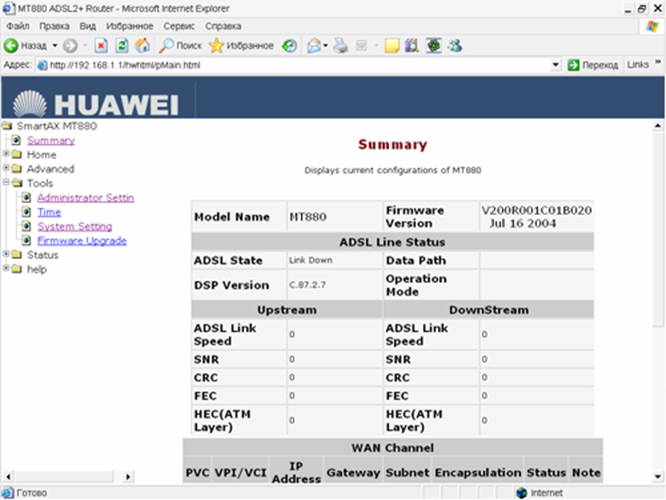Click page icon beside Firmware Upgrade
Viewport: 666px width, 500px height.
(26, 241)
